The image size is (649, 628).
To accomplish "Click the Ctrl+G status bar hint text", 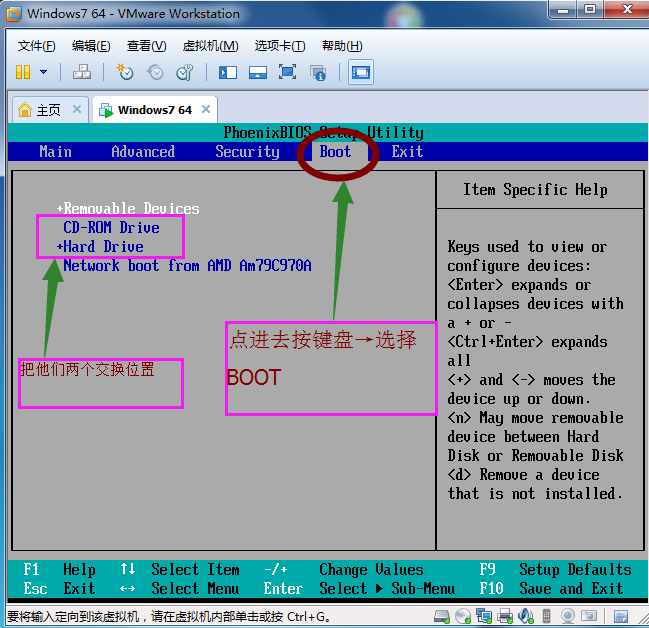I will tap(168, 617).
